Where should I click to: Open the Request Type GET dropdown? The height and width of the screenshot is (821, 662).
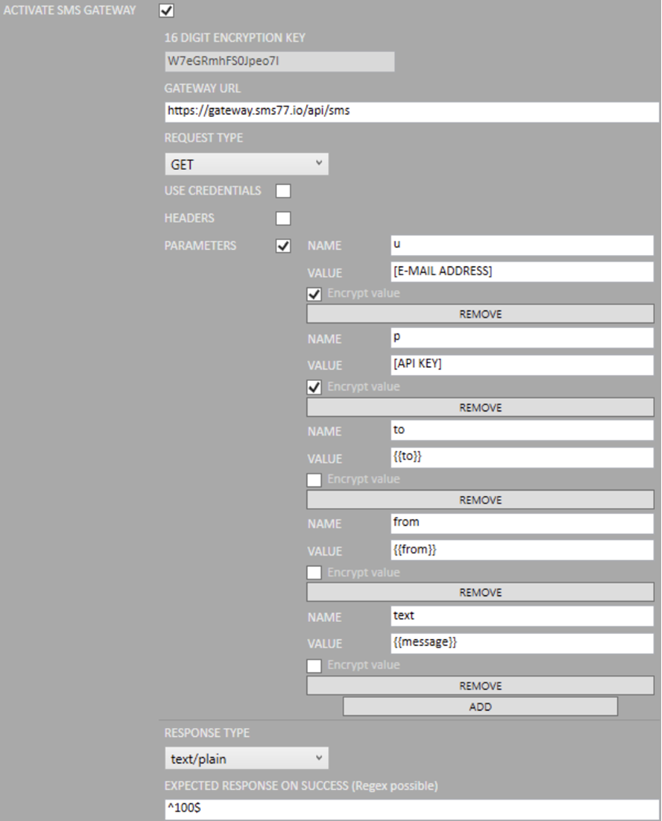pos(246,164)
